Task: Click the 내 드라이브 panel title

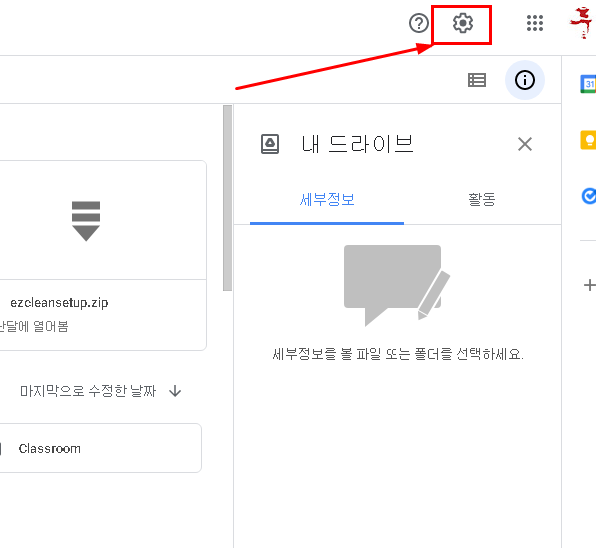Action: [x=357, y=144]
